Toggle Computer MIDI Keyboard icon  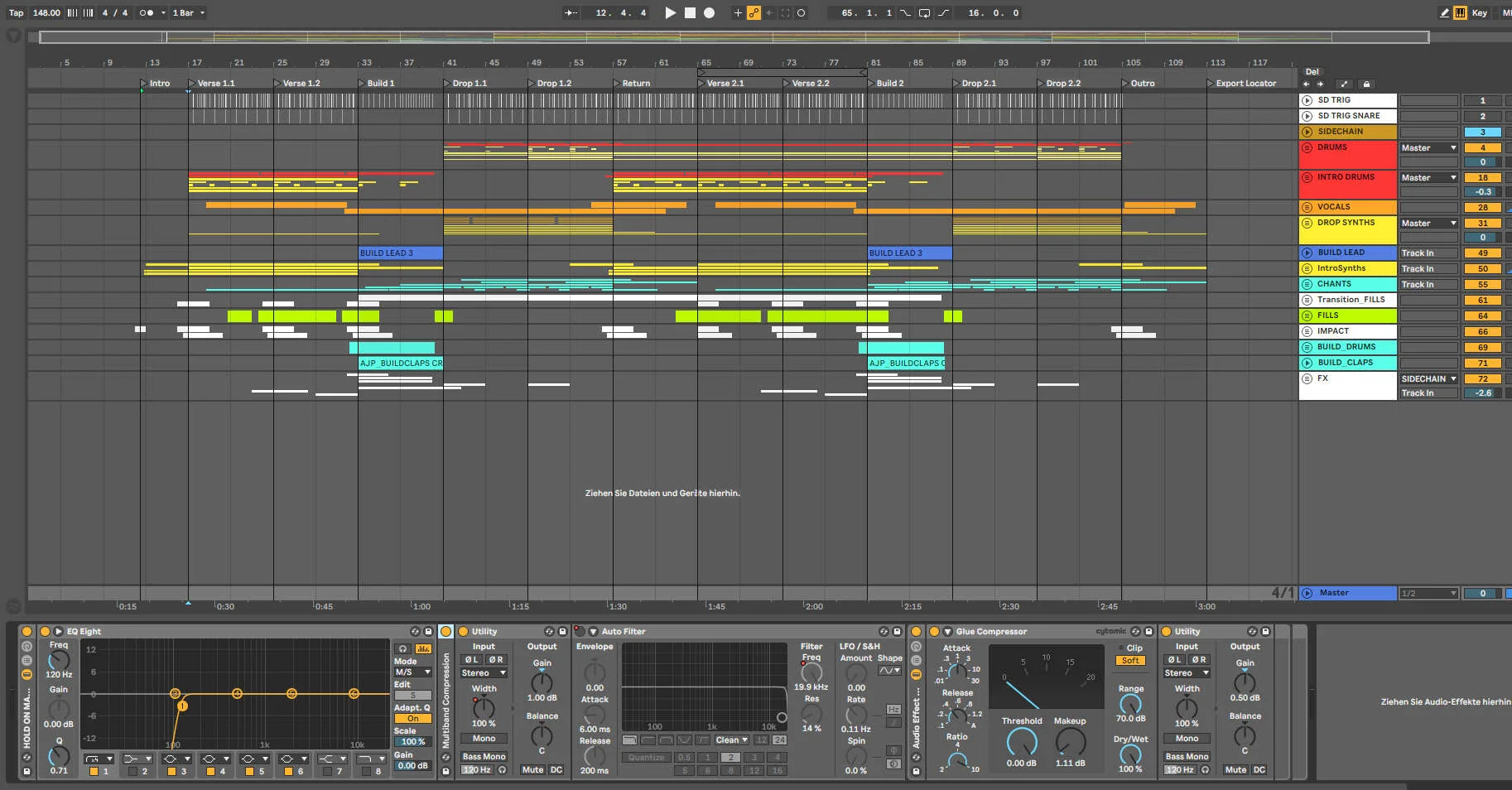coord(1460,12)
